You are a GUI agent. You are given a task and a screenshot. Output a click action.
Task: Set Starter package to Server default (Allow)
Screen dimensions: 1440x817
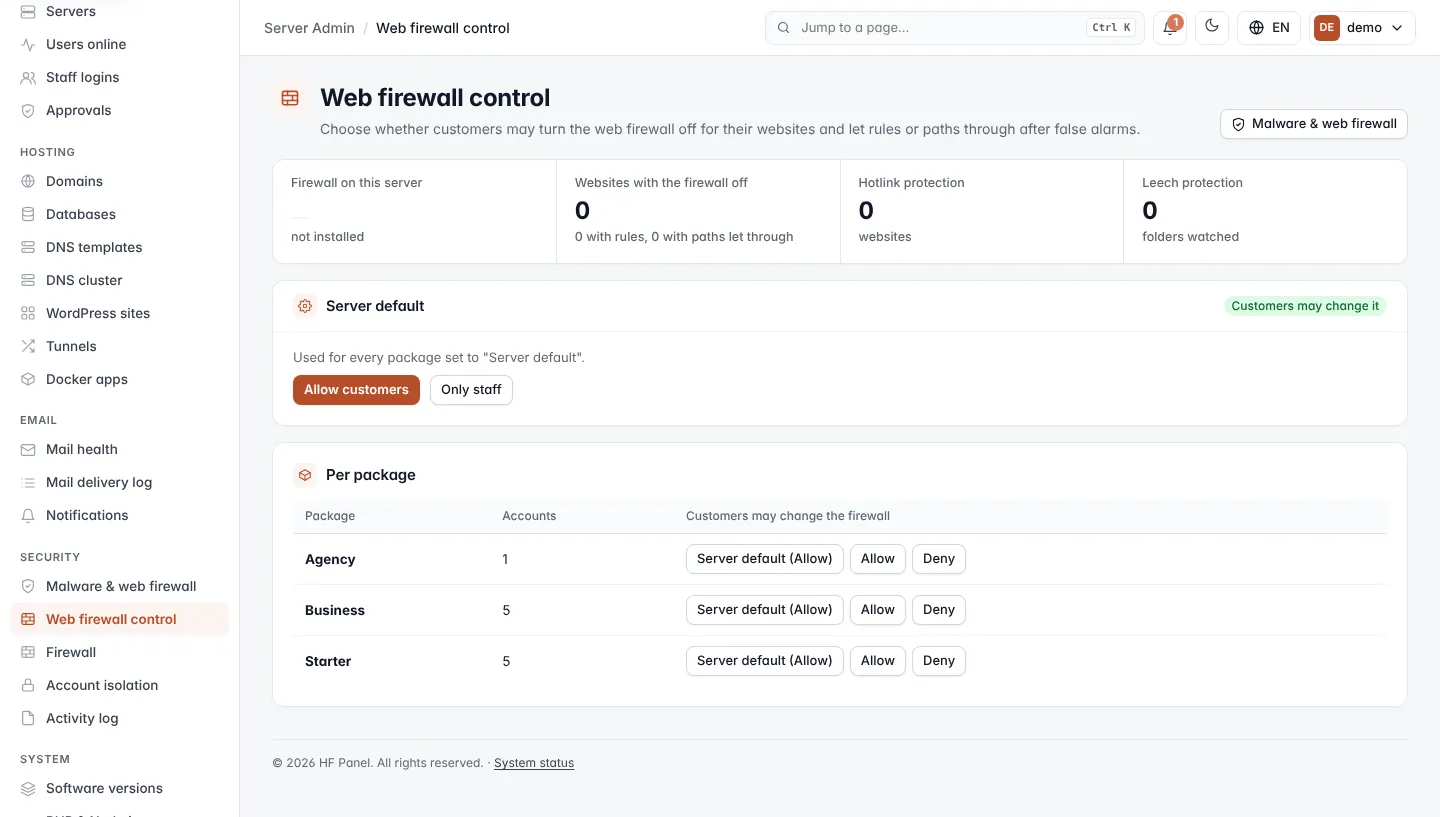pyautogui.click(x=765, y=661)
